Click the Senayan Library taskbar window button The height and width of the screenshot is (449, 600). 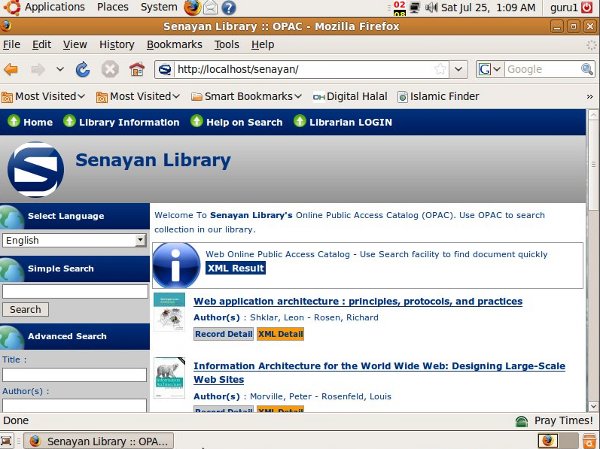(x=99, y=441)
